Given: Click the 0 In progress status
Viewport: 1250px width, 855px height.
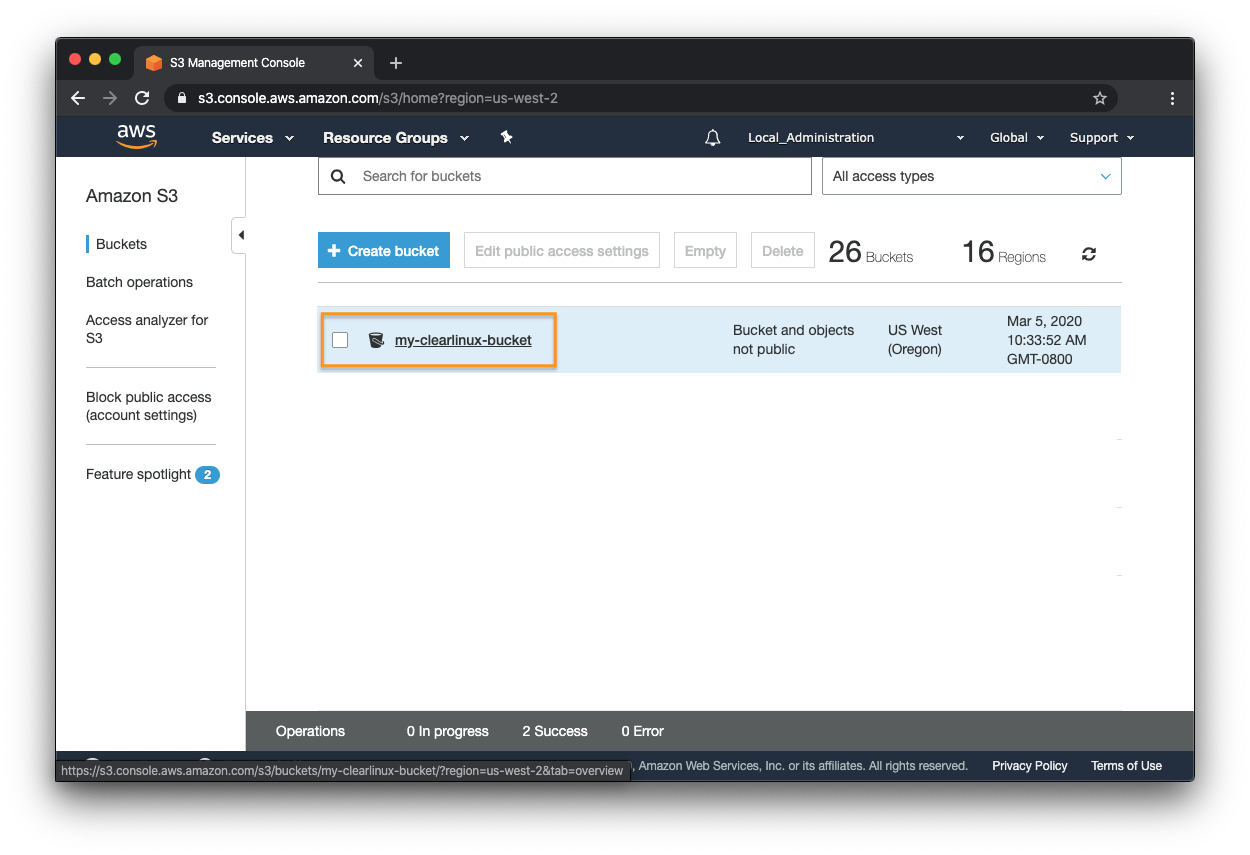Looking at the screenshot, I should click(x=448, y=731).
